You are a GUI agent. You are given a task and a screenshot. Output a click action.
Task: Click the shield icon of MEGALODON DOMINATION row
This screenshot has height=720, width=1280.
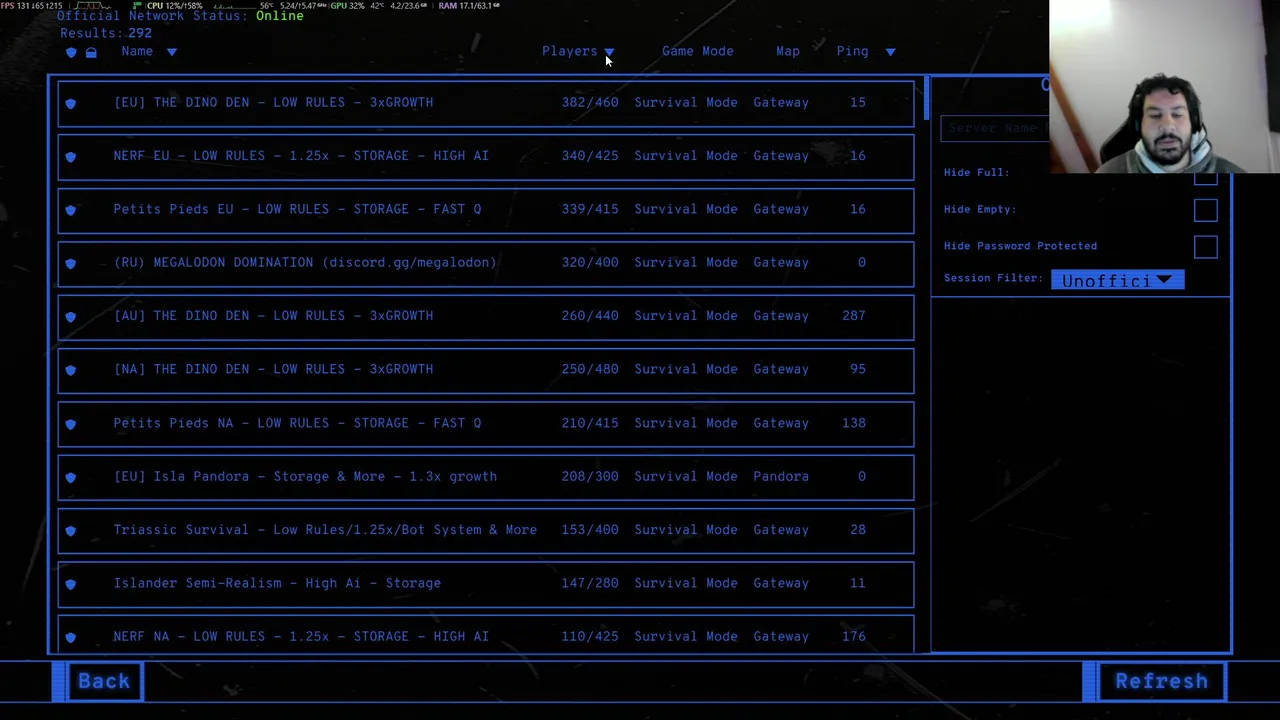[x=70, y=263]
